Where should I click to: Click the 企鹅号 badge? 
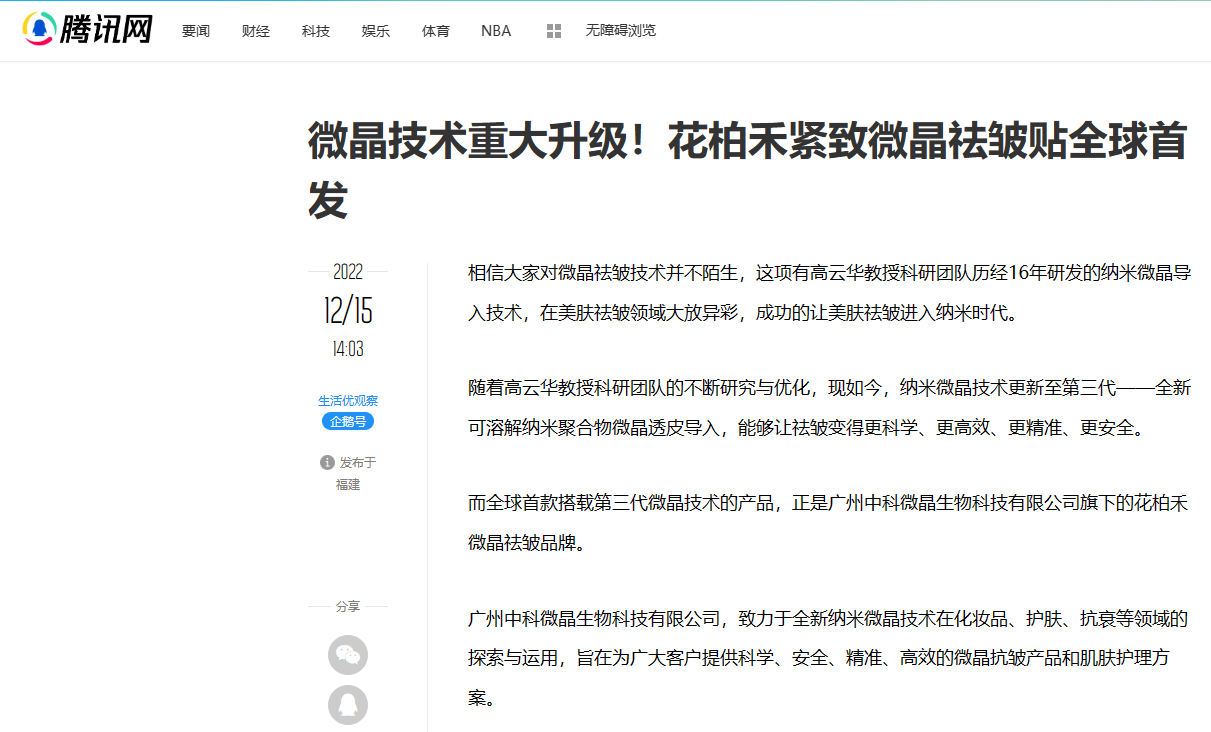[348, 421]
